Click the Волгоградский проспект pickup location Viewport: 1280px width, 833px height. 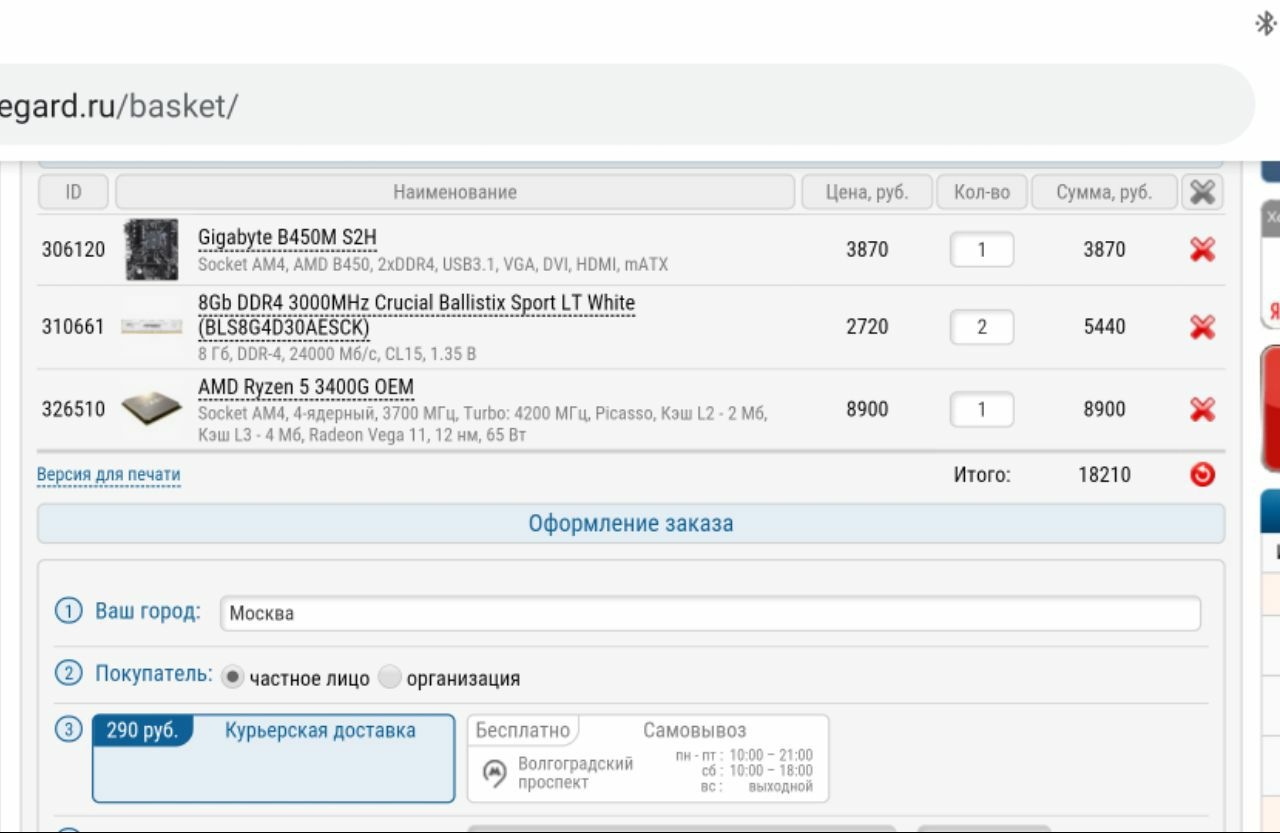576,773
